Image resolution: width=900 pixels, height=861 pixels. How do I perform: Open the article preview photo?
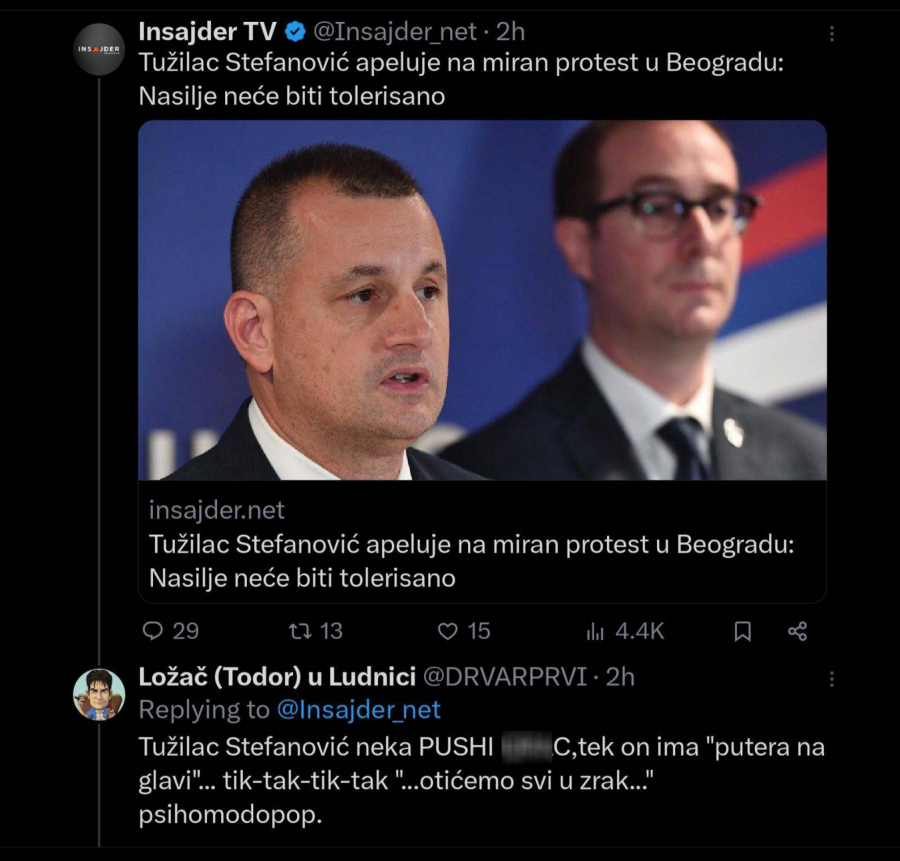pos(482,300)
